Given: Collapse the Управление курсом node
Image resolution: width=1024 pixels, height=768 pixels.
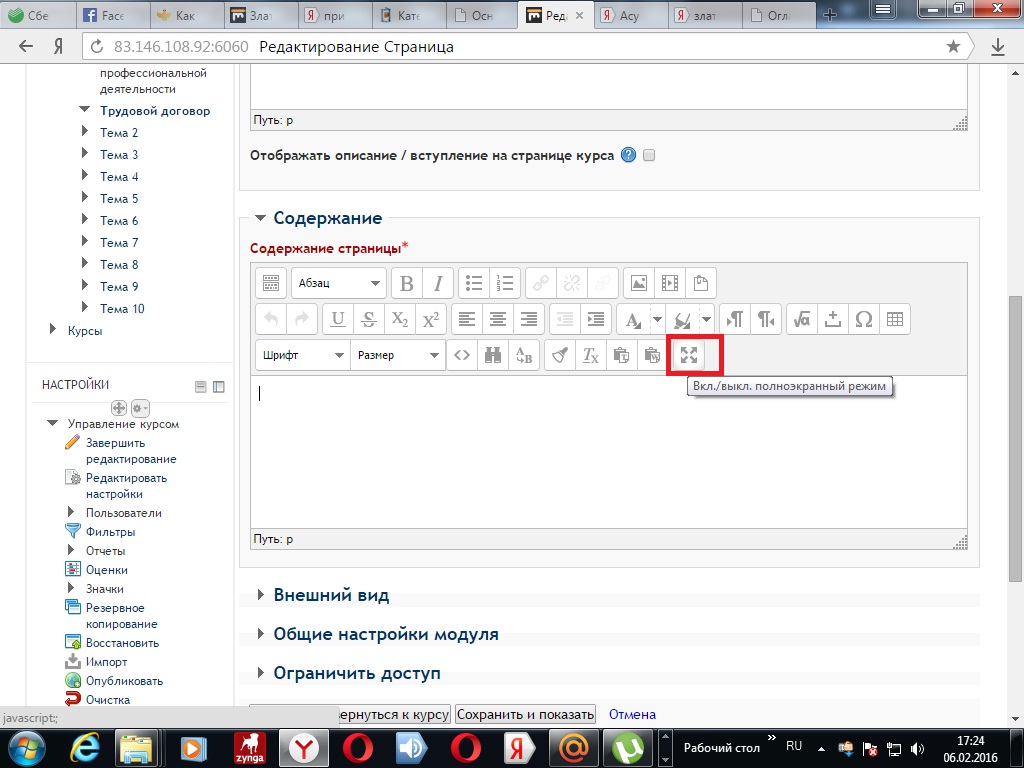Looking at the screenshot, I should (x=53, y=423).
